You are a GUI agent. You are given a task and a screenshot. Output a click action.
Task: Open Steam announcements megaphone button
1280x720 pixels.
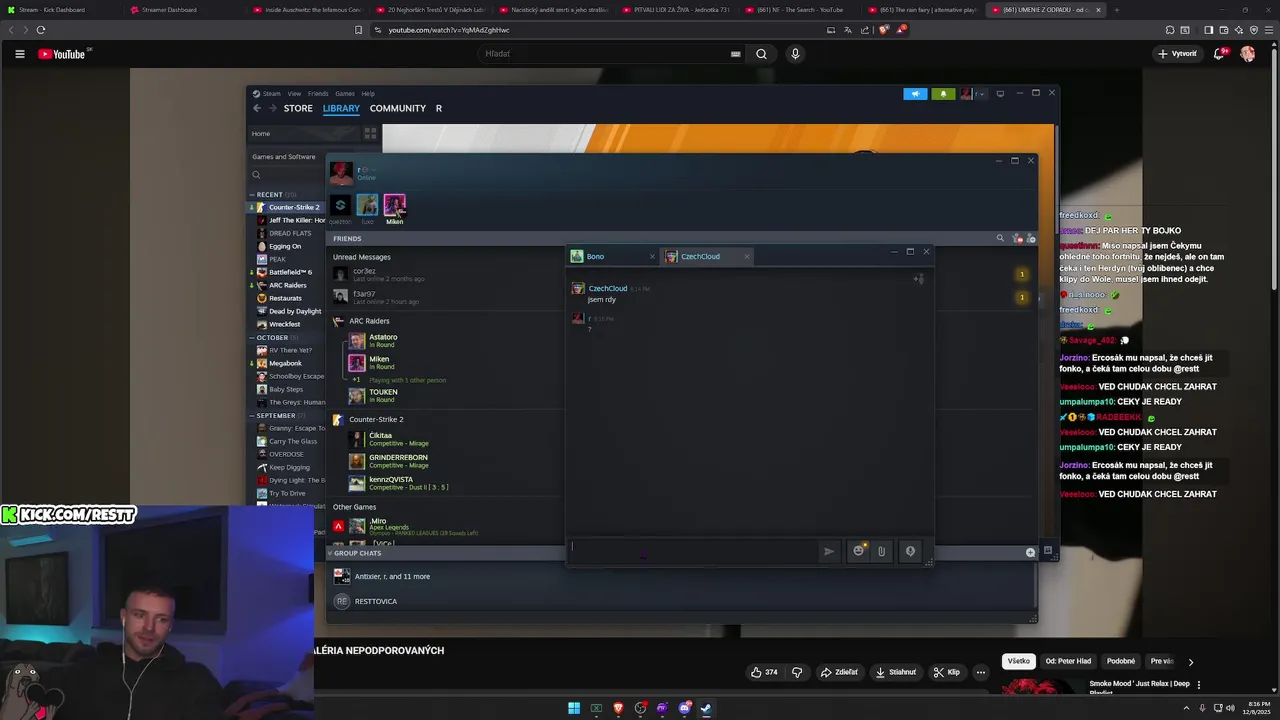pos(915,94)
